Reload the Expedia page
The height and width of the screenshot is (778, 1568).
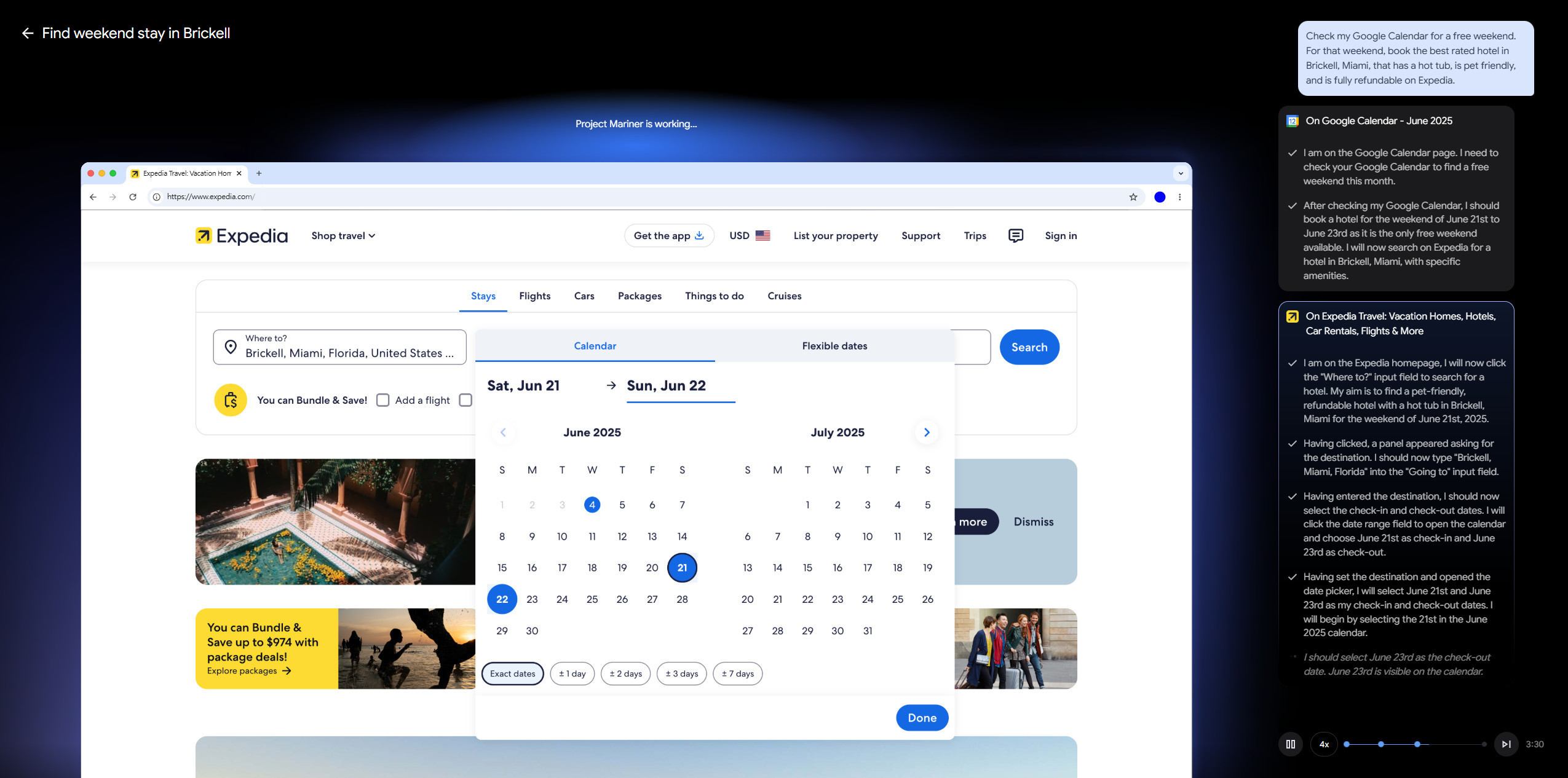click(x=133, y=197)
